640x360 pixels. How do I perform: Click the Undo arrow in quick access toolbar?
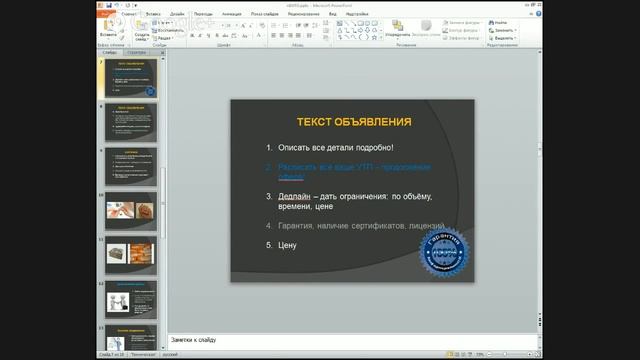click(x=117, y=5)
